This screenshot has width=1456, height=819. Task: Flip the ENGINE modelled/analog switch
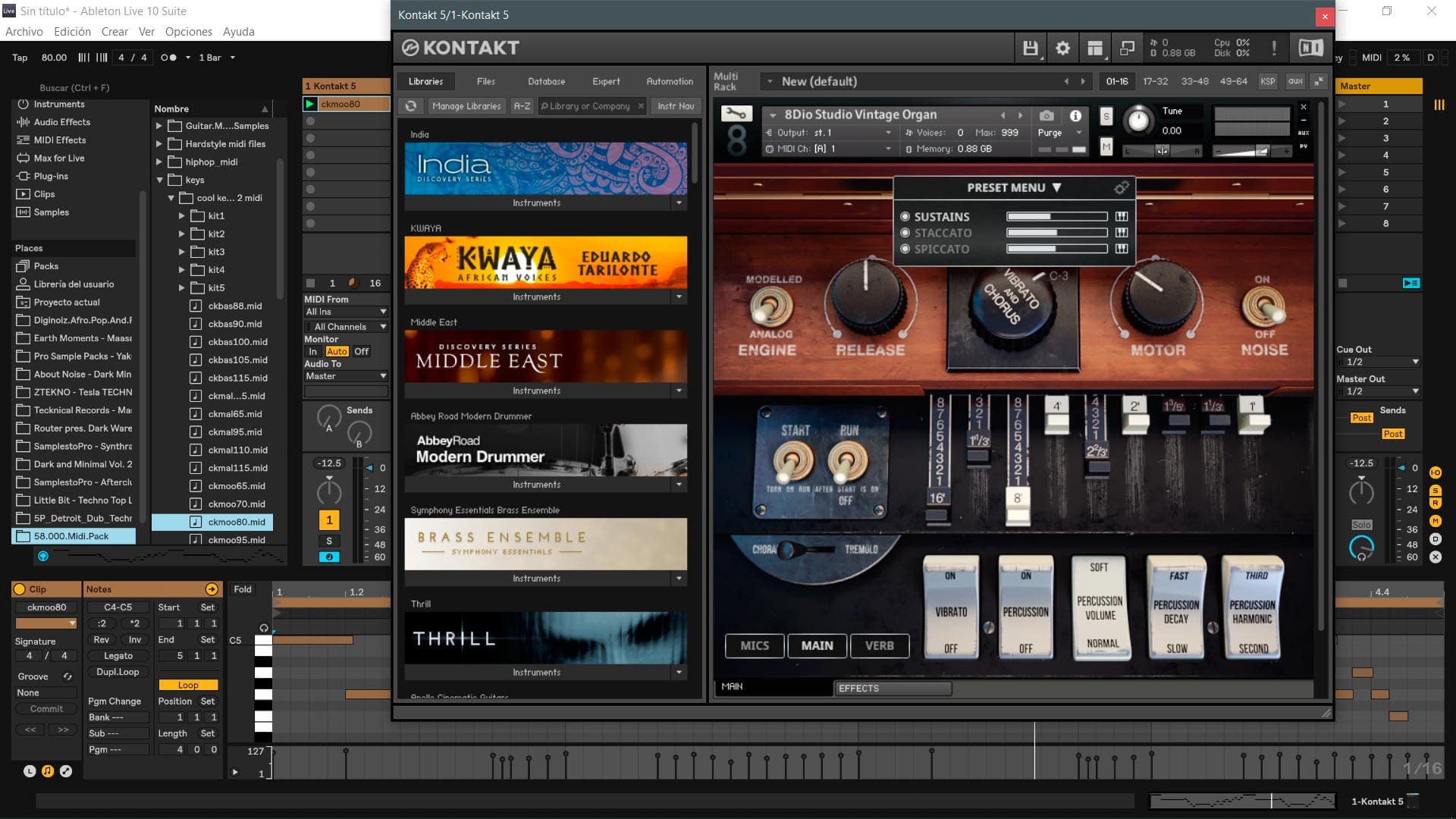771,307
